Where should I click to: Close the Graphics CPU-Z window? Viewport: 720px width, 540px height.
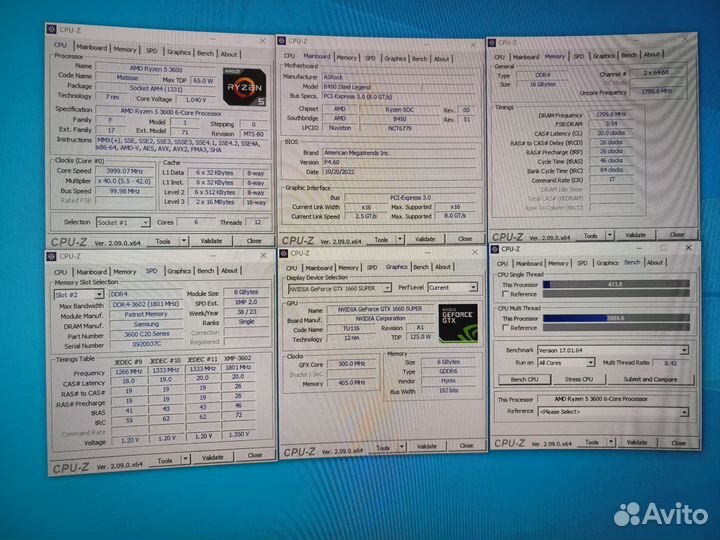[475, 252]
